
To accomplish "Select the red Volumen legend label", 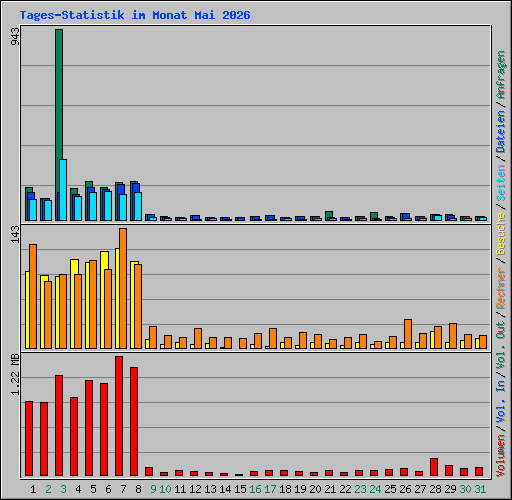I will (x=501, y=456).
